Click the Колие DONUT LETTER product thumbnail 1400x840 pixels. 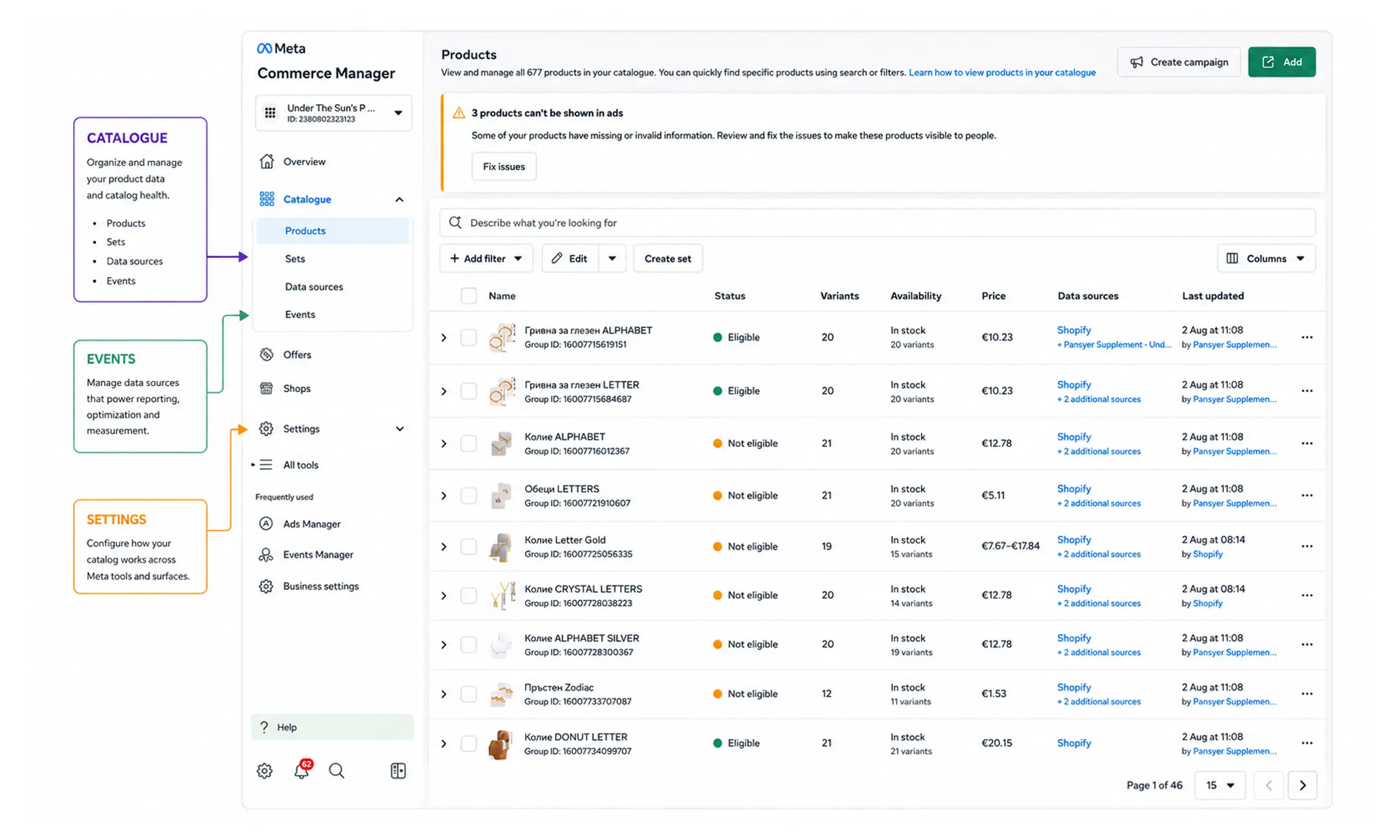(x=501, y=744)
